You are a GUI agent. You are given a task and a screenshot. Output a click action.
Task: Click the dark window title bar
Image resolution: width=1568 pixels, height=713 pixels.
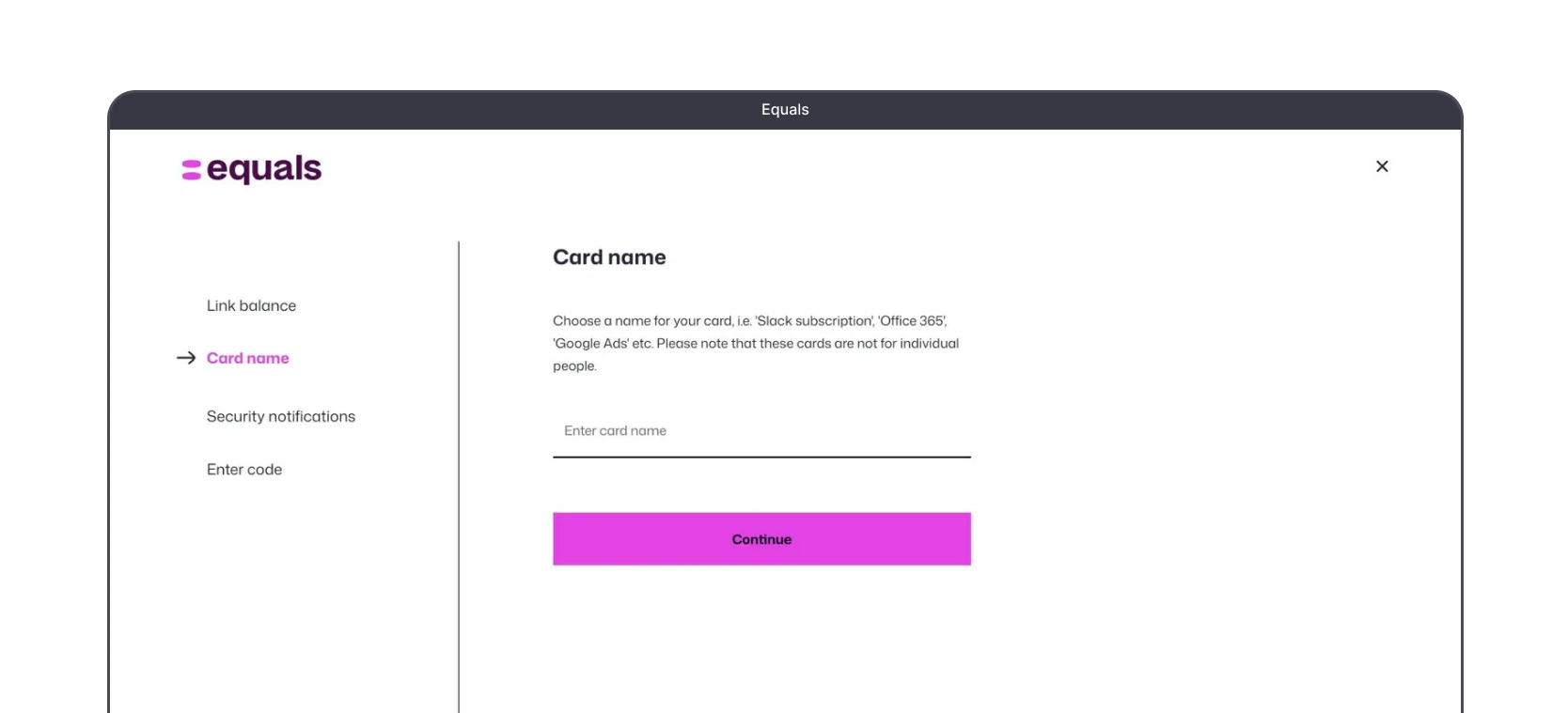pyautogui.click(x=785, y=110)
